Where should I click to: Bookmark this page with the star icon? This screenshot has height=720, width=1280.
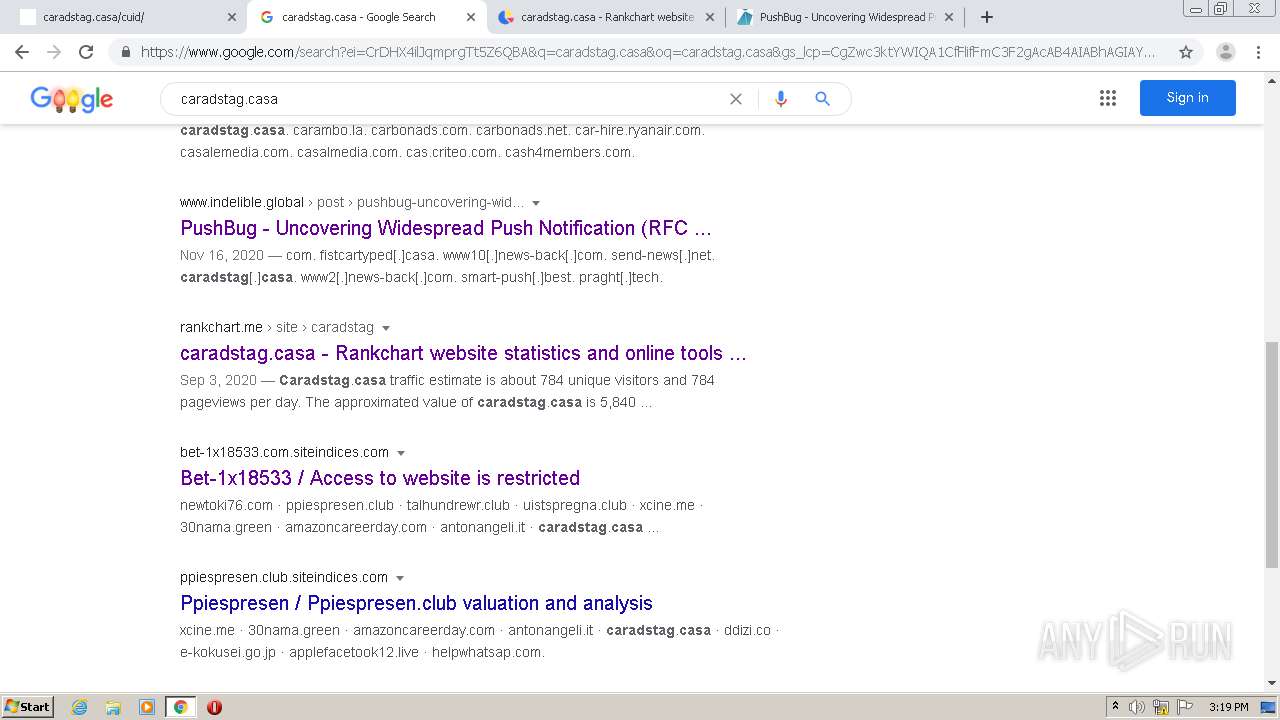[x=1186, y=52]
